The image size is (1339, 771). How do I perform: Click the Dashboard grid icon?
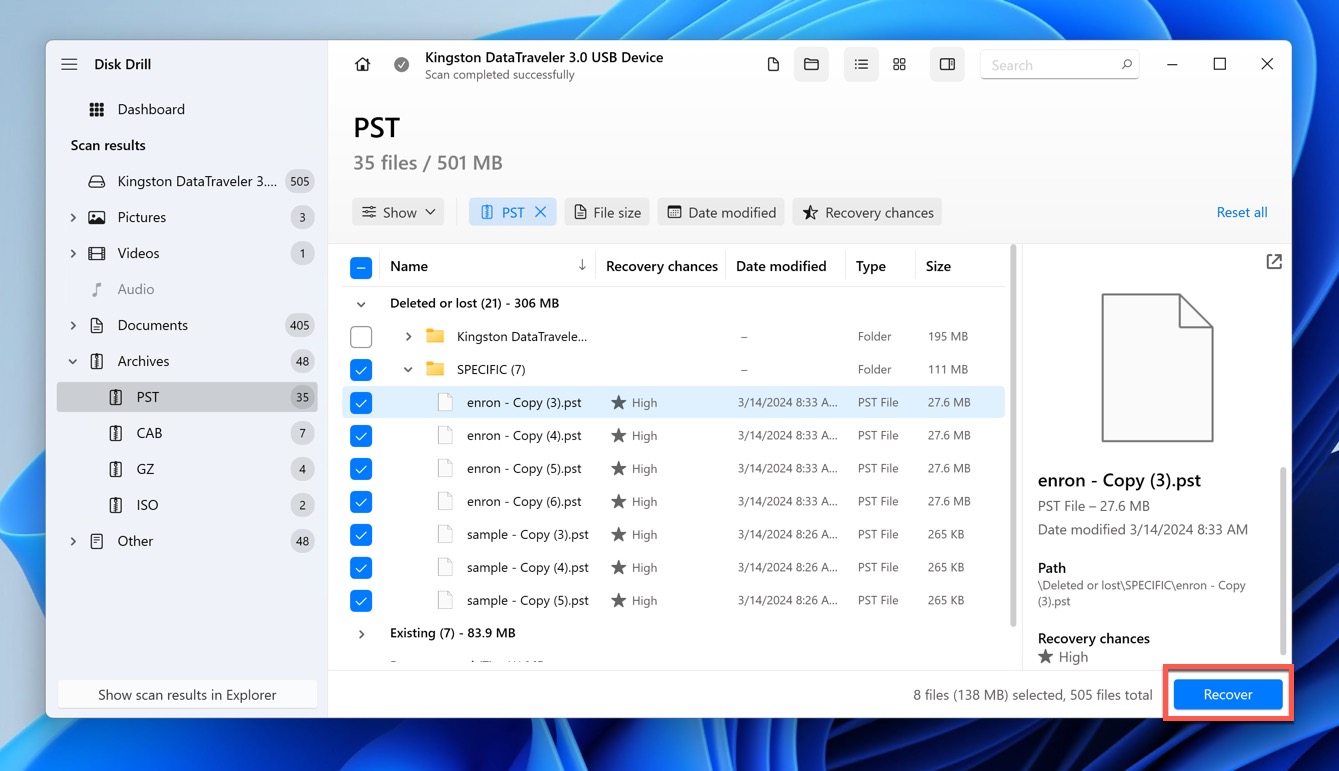pyautogui.click(x=97, y=109)
